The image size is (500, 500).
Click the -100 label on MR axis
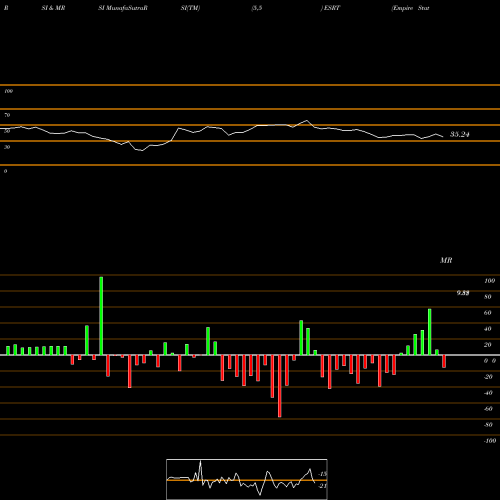pyautogui.click(x=490, y=441)
